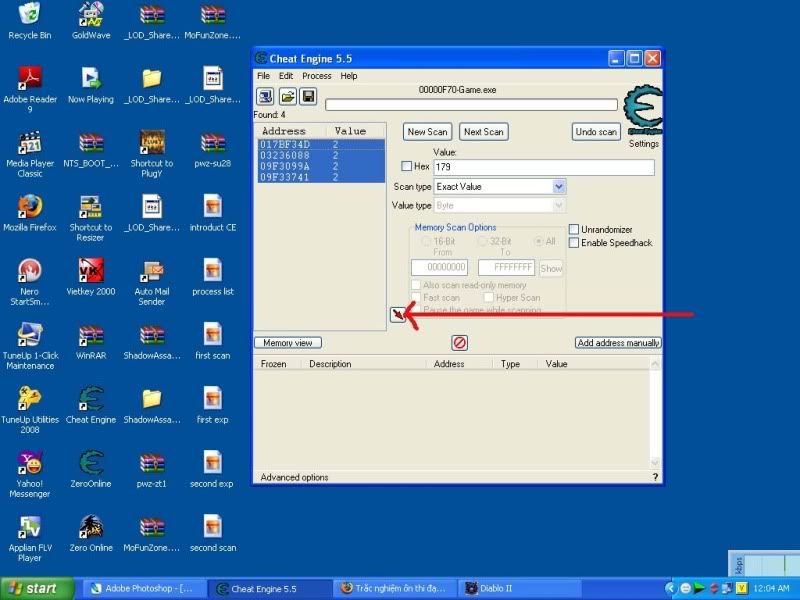
Task: Click Add address manually button
Action: pyautogui.click(x=618, y=343)
